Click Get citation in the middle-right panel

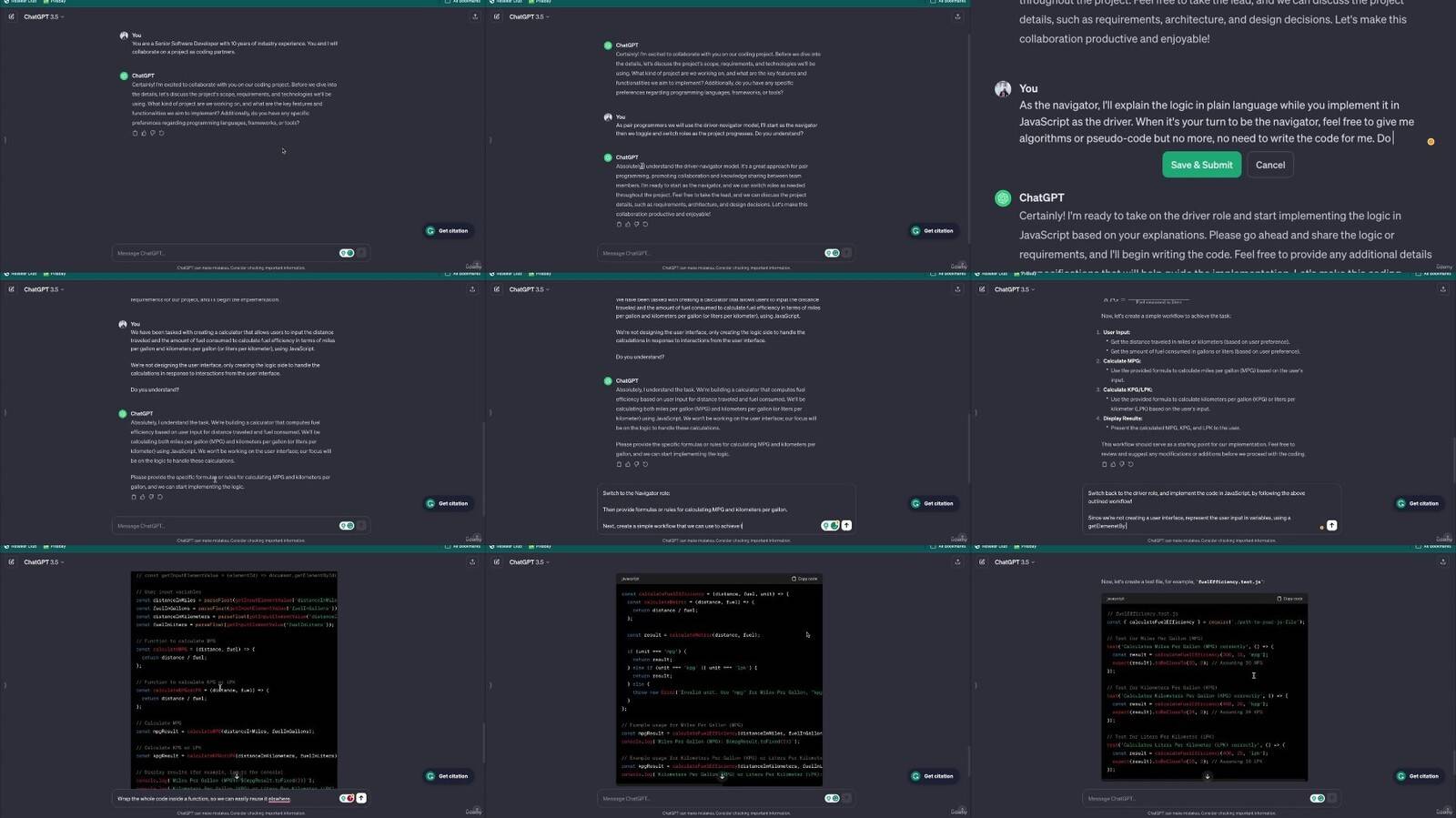1418,503
